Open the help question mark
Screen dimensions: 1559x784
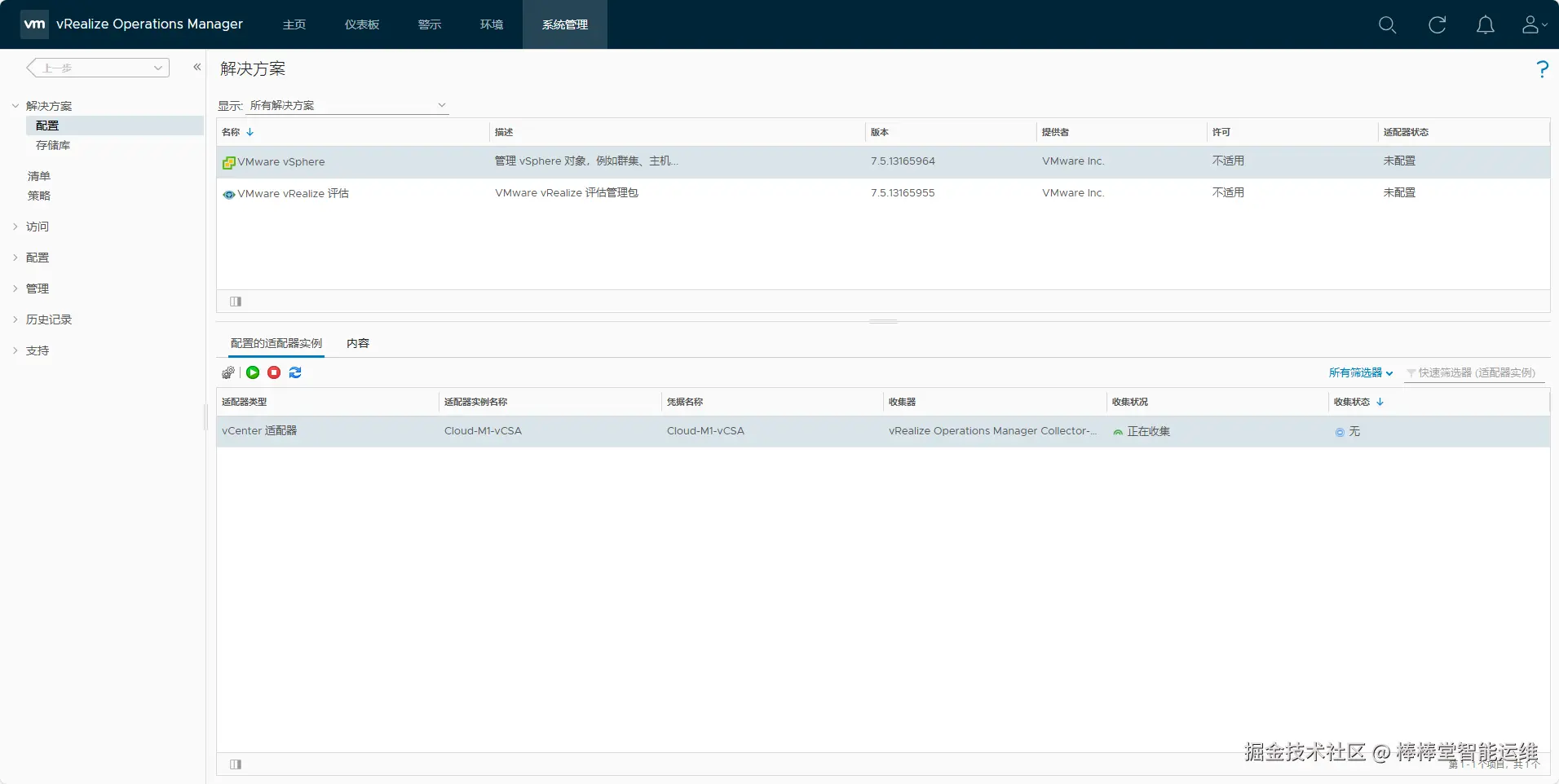tap(1542, 69)
